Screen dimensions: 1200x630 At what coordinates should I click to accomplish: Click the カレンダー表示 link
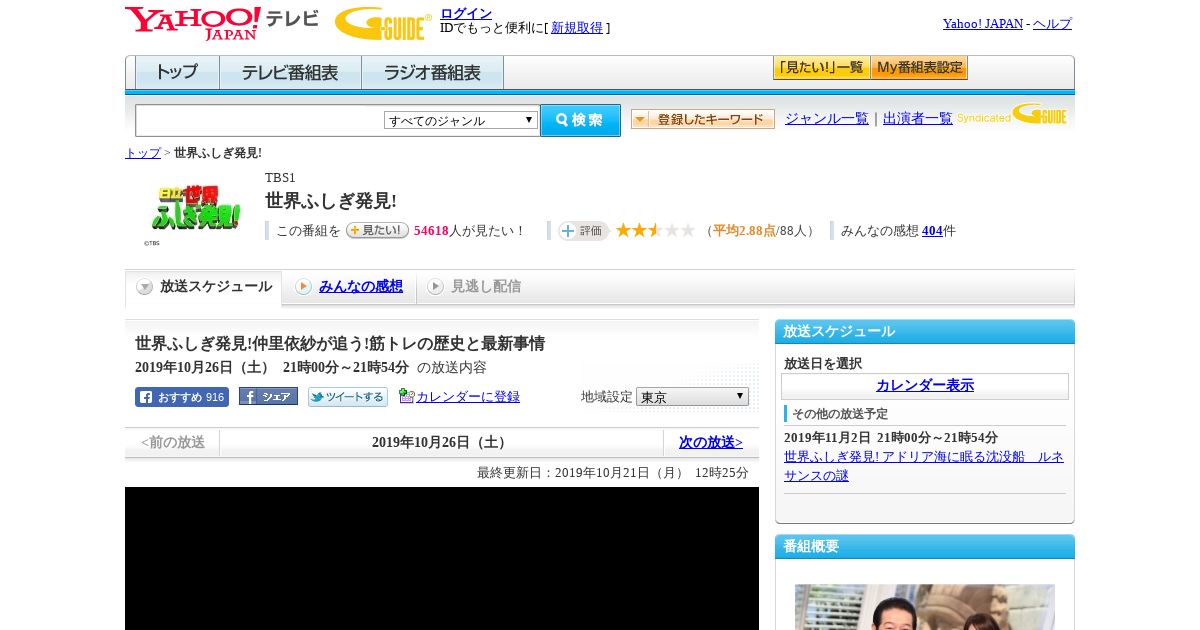click(x=925, y=385)
